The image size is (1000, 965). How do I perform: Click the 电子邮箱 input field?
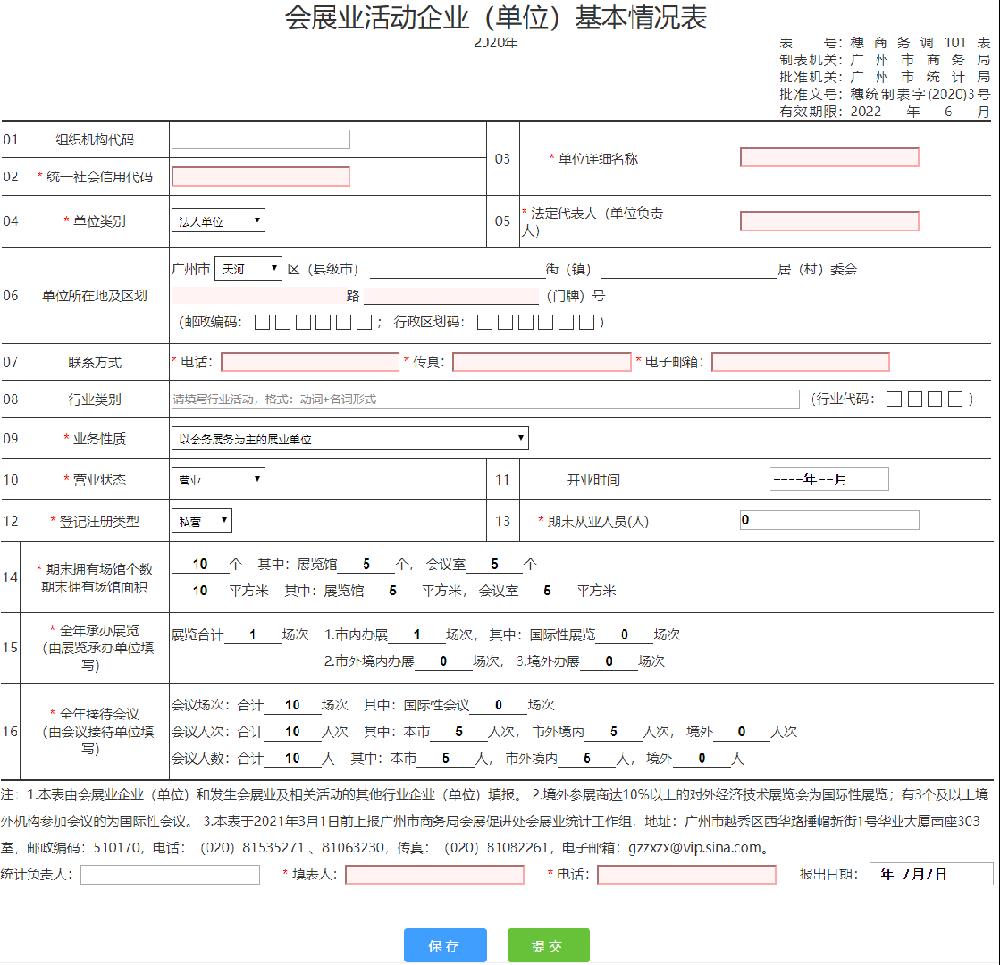coord(800,362)
